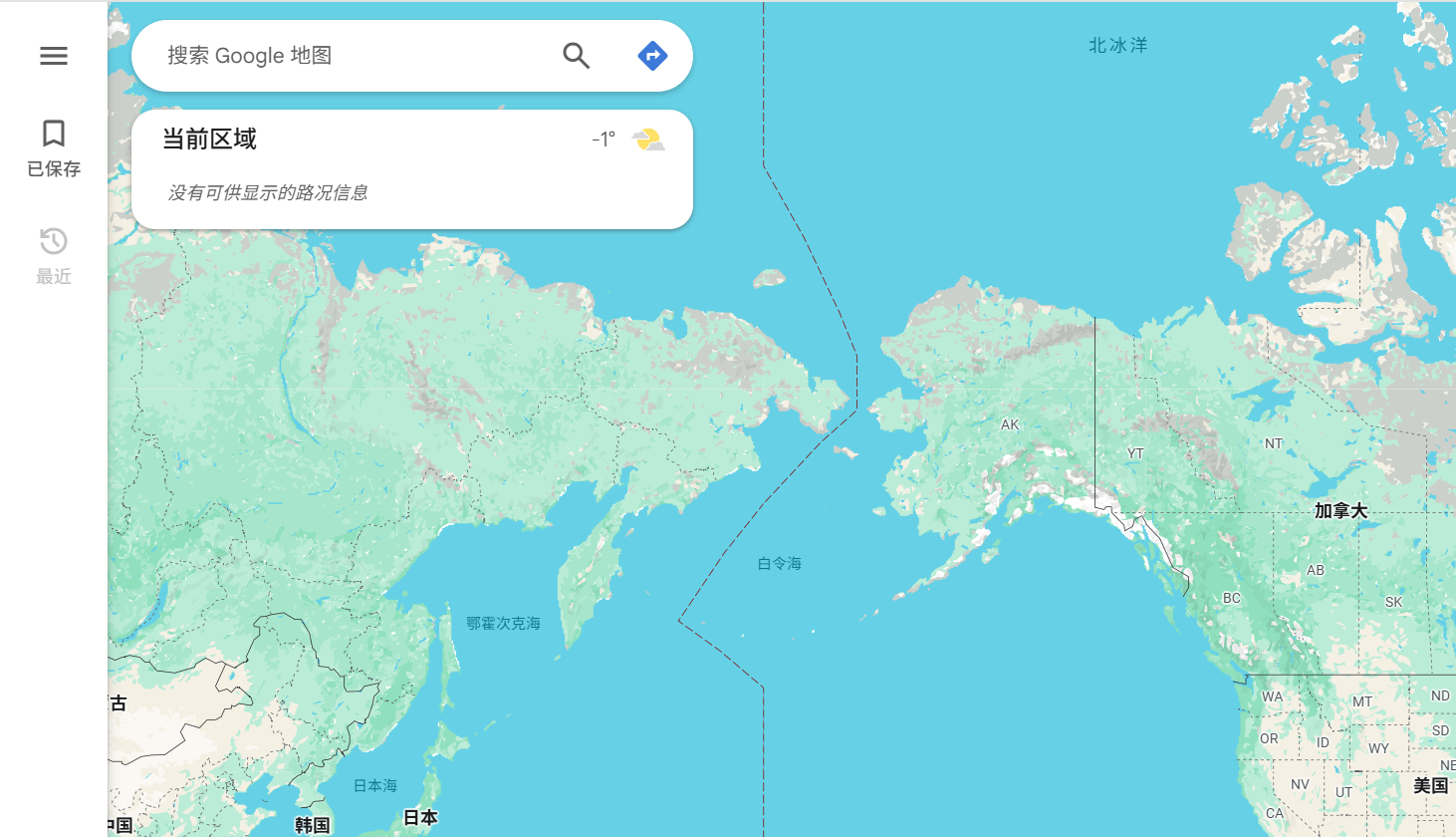1456x837 pixels.
Task: Click the YT Yukon territory label
Action: (x=1135, y=453)
